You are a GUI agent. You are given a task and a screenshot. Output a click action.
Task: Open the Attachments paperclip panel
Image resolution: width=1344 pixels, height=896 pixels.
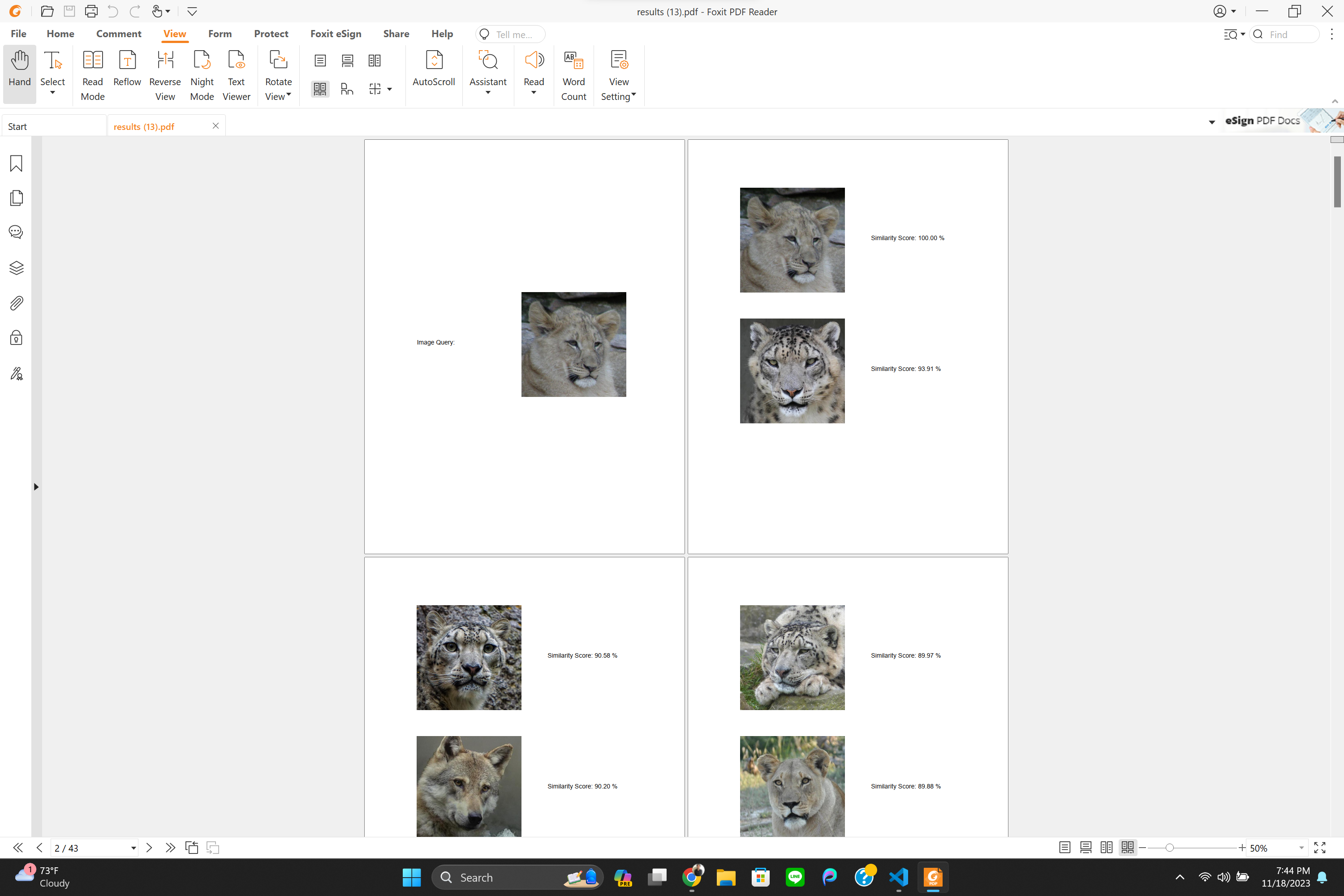16,303
